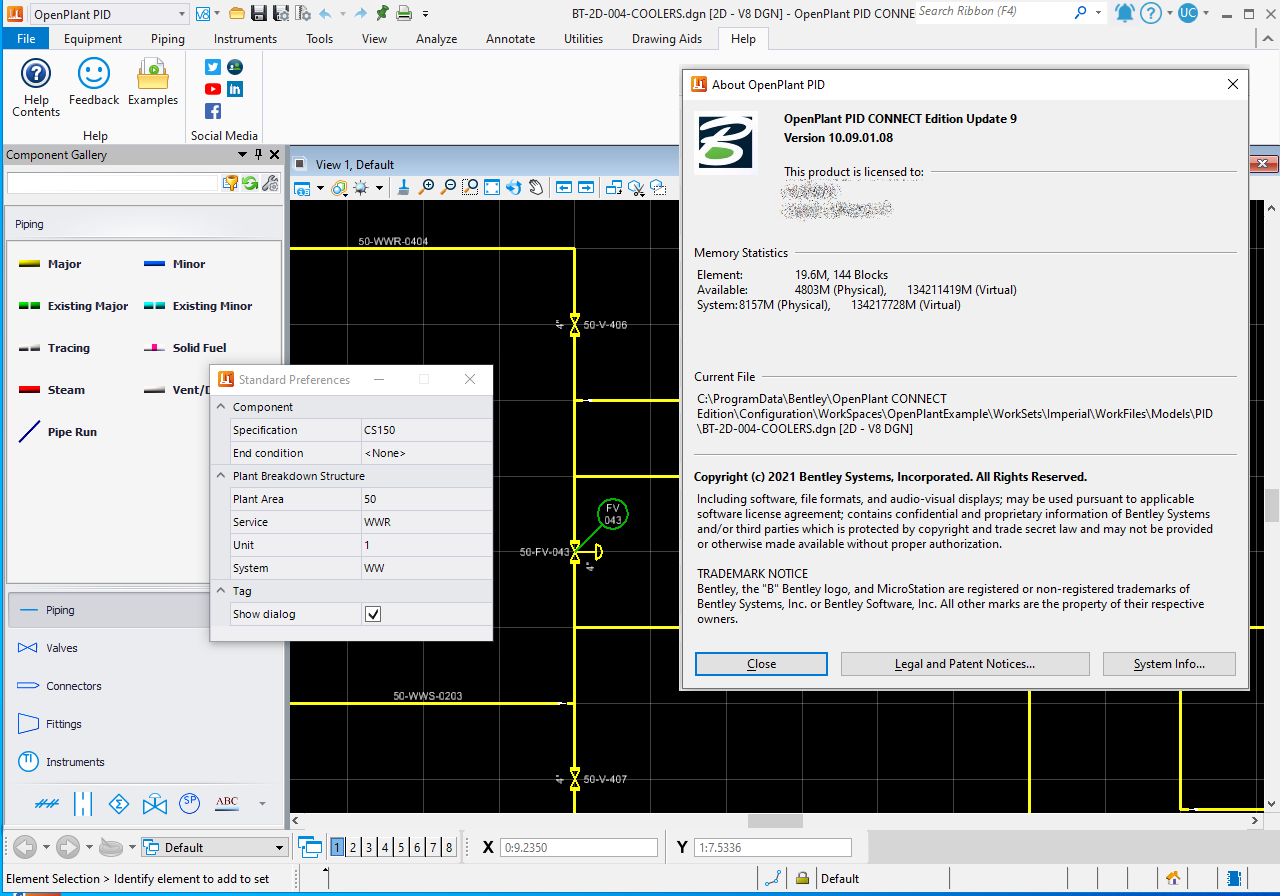
Task: Open the Component Gallery panel dropdown arrow
Action: [x=242, y=155]
